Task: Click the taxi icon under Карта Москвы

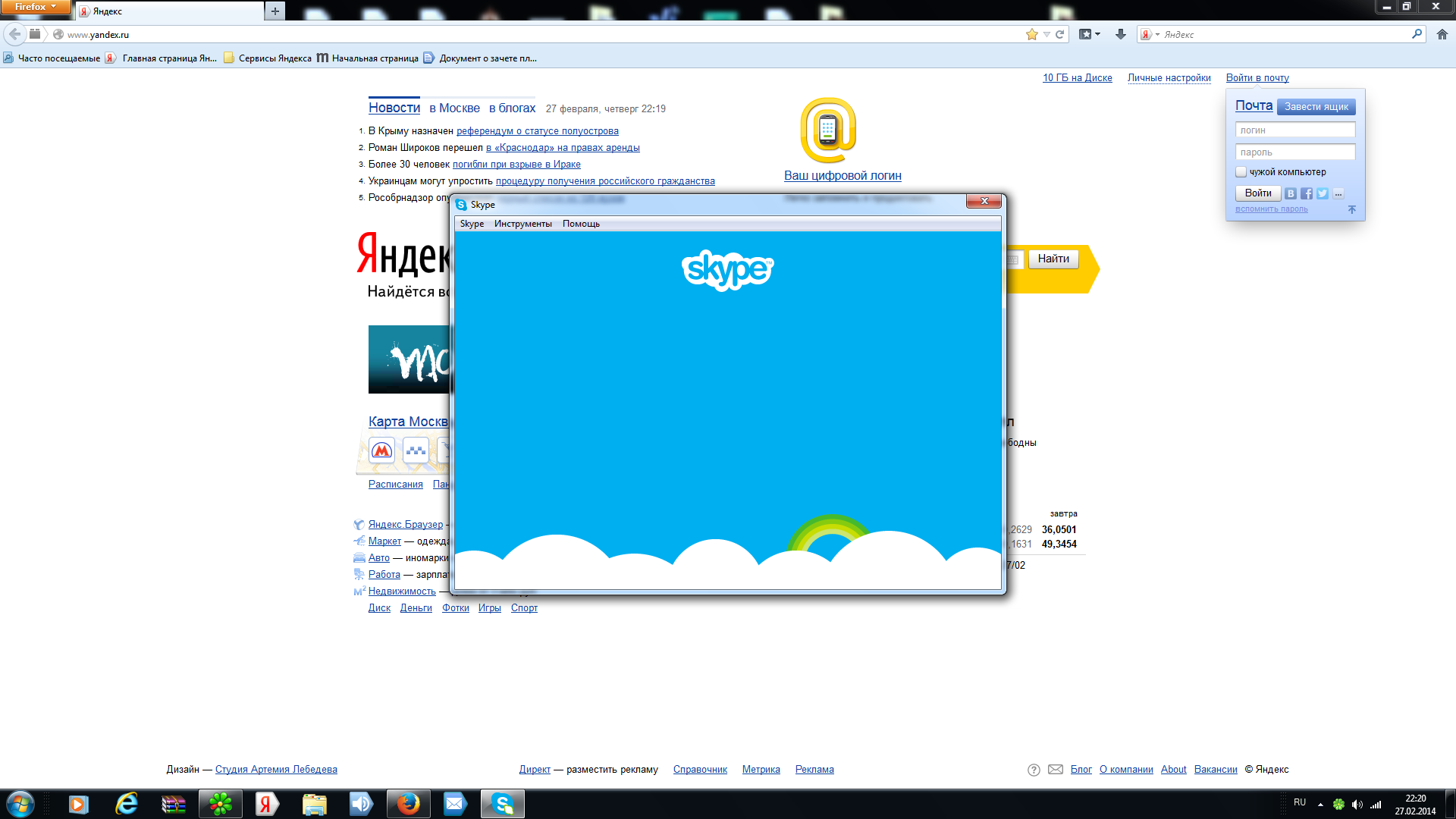Action: pyautogui.click(x=416, y=450)
